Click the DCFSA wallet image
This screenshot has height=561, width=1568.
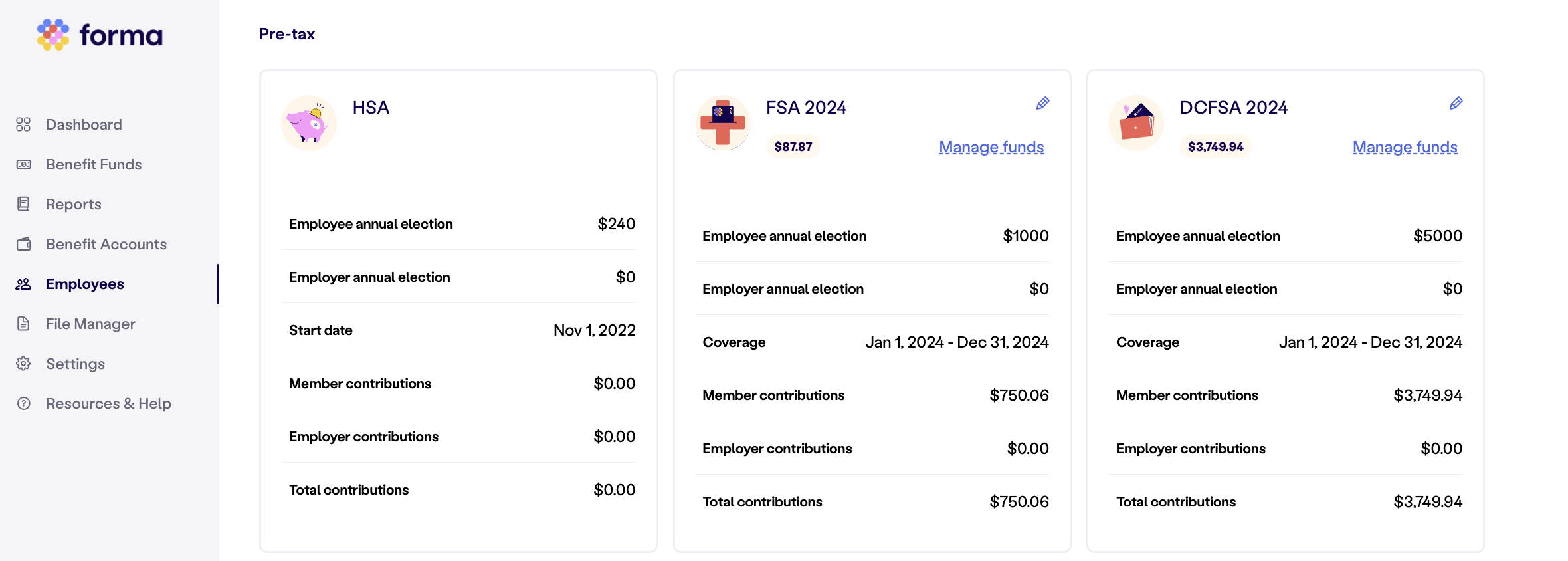pyautogui.click(x=1136, y=123)
